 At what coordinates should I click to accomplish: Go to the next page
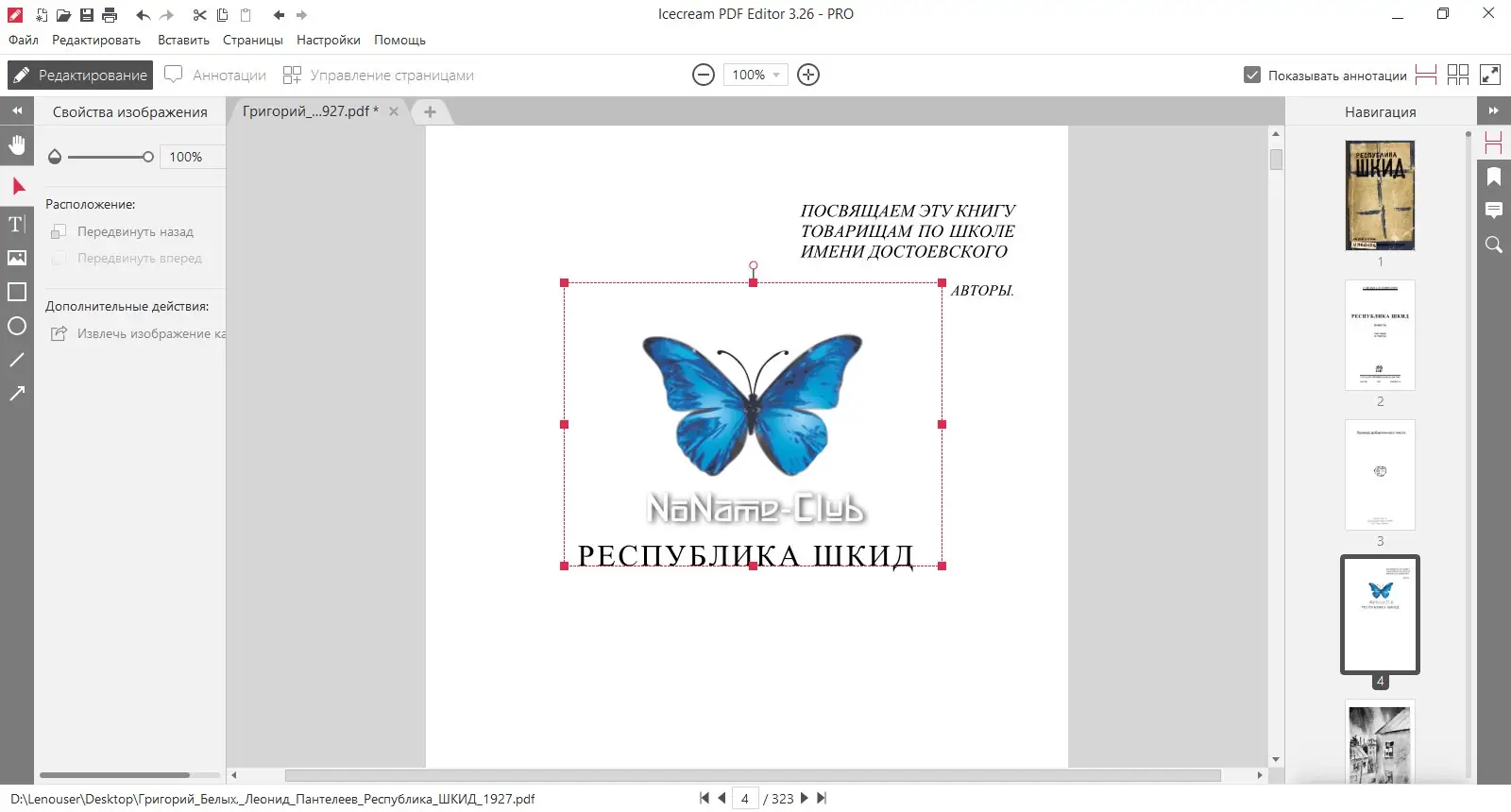(x=805, y=799)
